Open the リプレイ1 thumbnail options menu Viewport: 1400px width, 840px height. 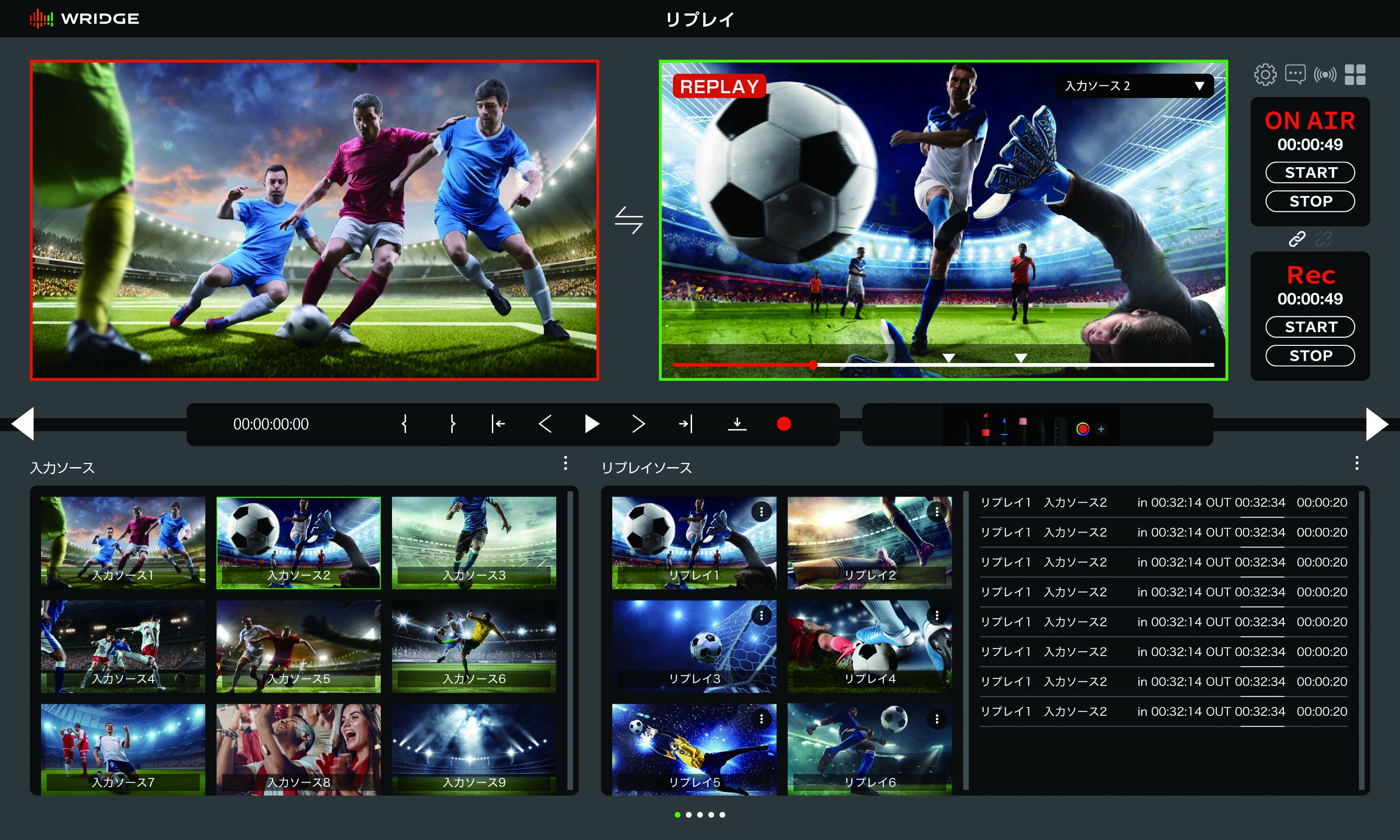coord(761,512)
